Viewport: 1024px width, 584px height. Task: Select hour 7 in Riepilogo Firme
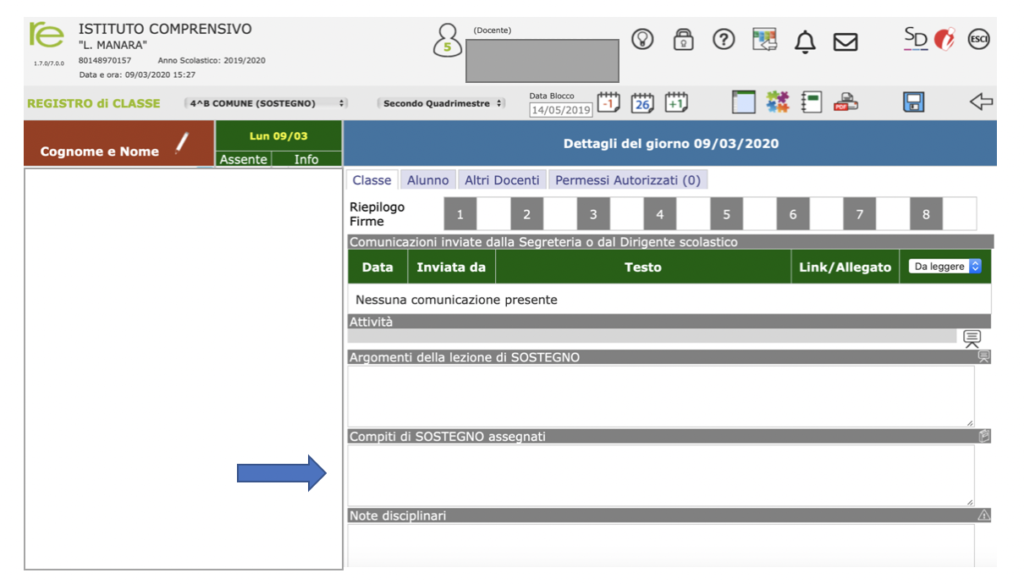[859, 214]
